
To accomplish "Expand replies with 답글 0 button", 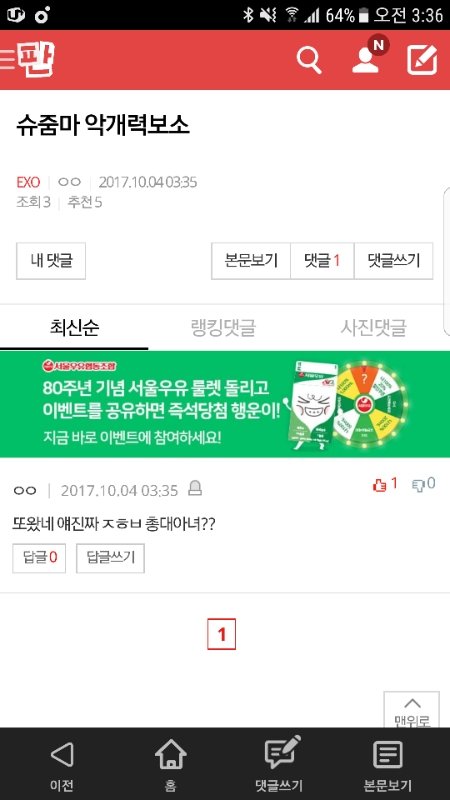I will tap(39, 558).
